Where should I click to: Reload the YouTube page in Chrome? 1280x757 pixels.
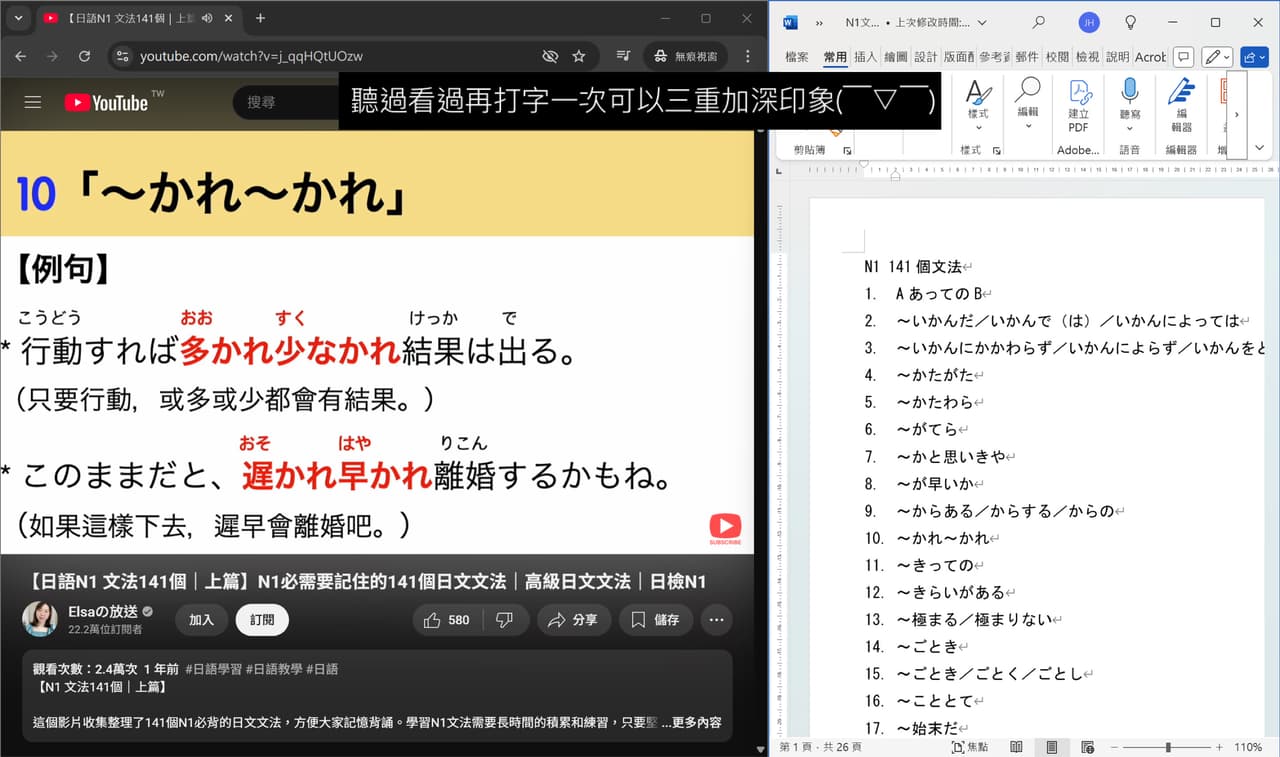pyautogui.click(x=84, y=56)
